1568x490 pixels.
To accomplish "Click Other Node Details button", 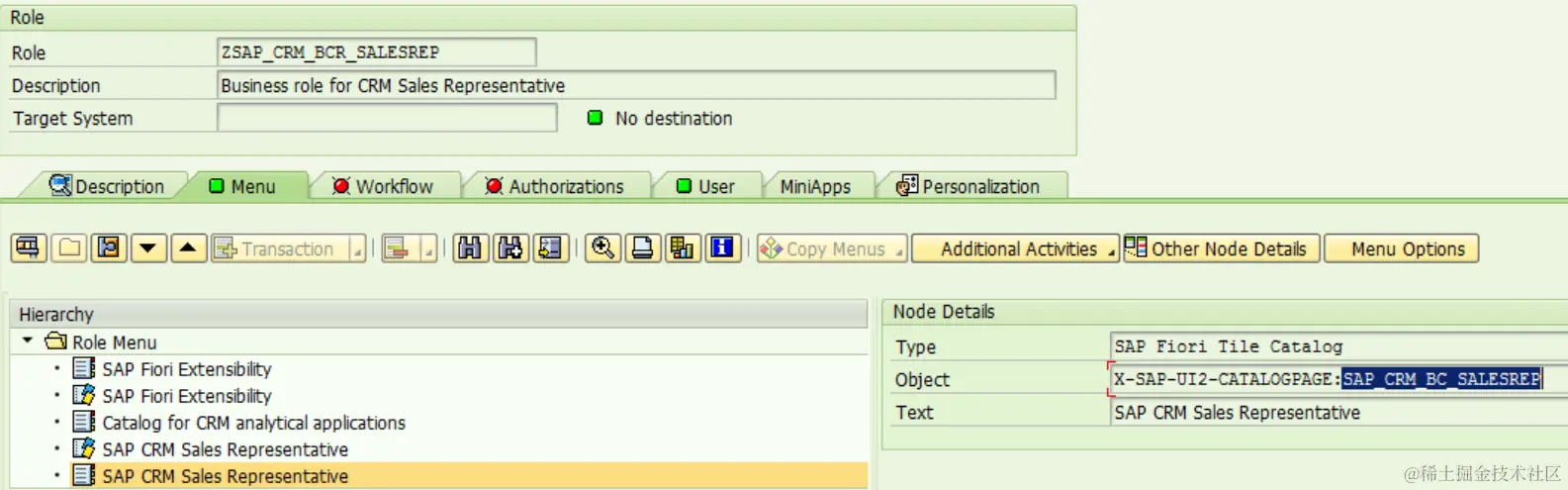I will 1222,248.
